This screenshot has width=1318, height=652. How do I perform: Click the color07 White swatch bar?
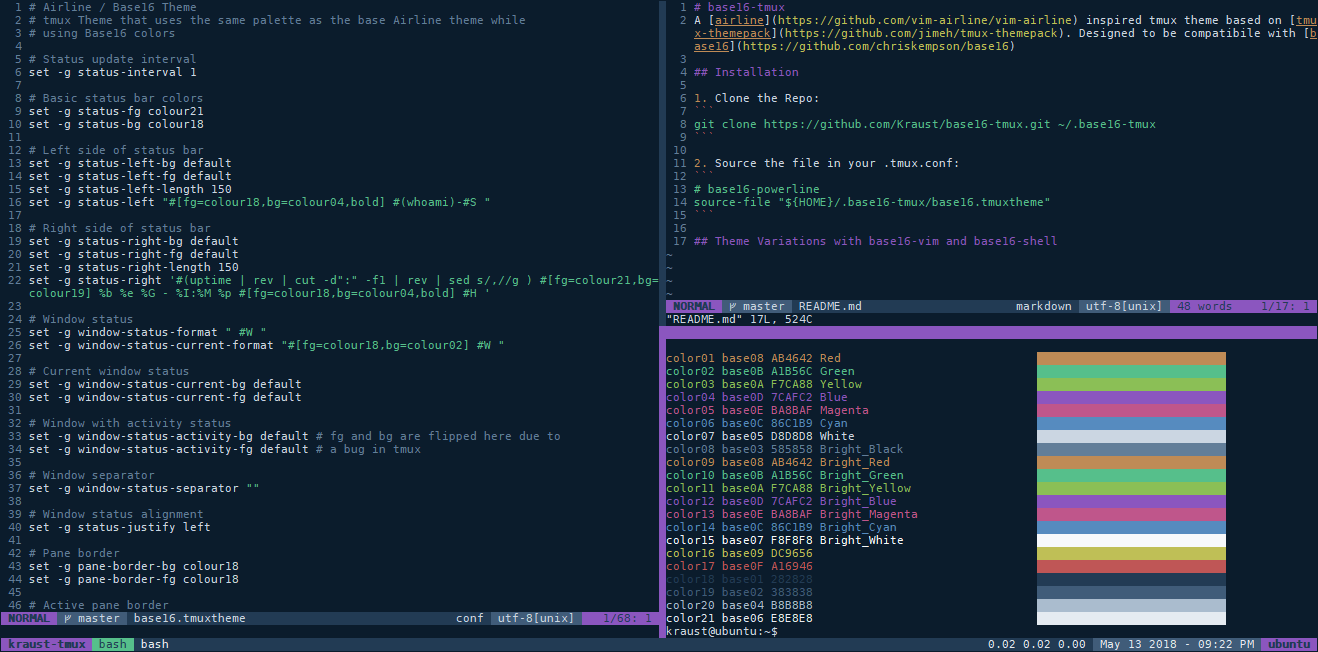pos(1131,436)
